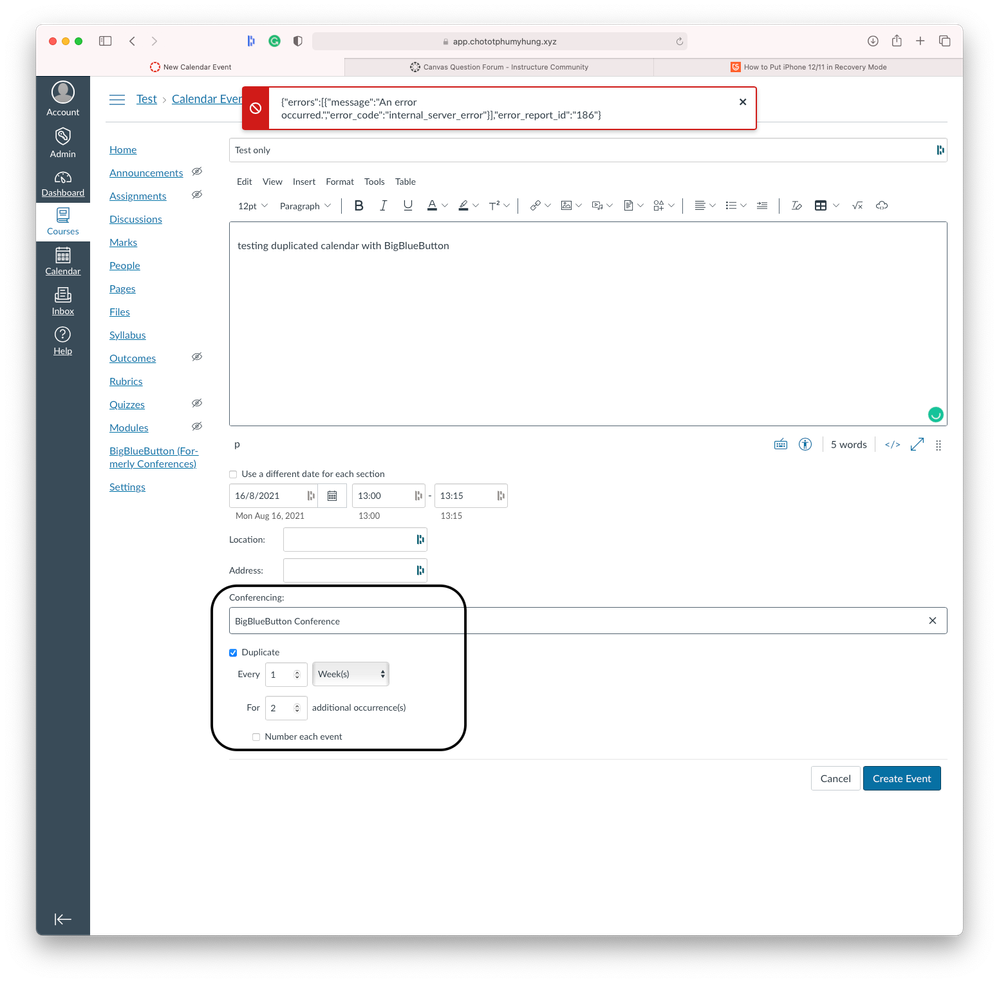The image size is (999, 983).
Task: Collapse the global navigation sidebar
Action: [62, 919]
